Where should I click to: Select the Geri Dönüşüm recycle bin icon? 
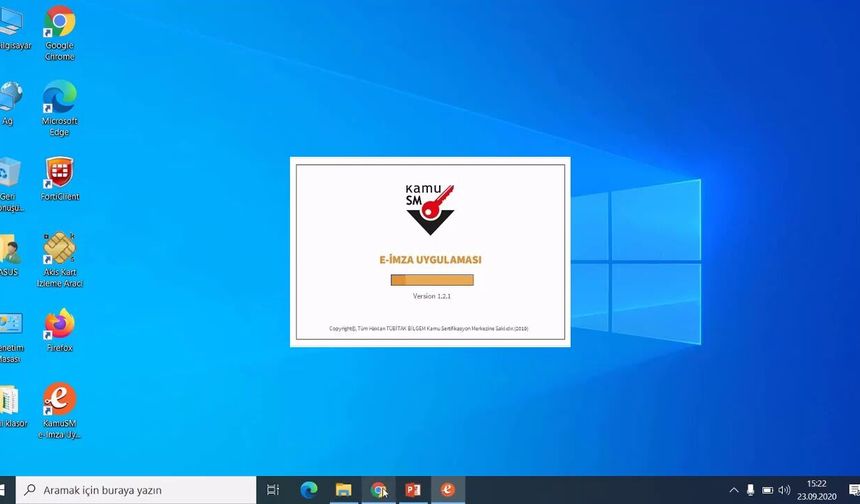tap(10, 185)
